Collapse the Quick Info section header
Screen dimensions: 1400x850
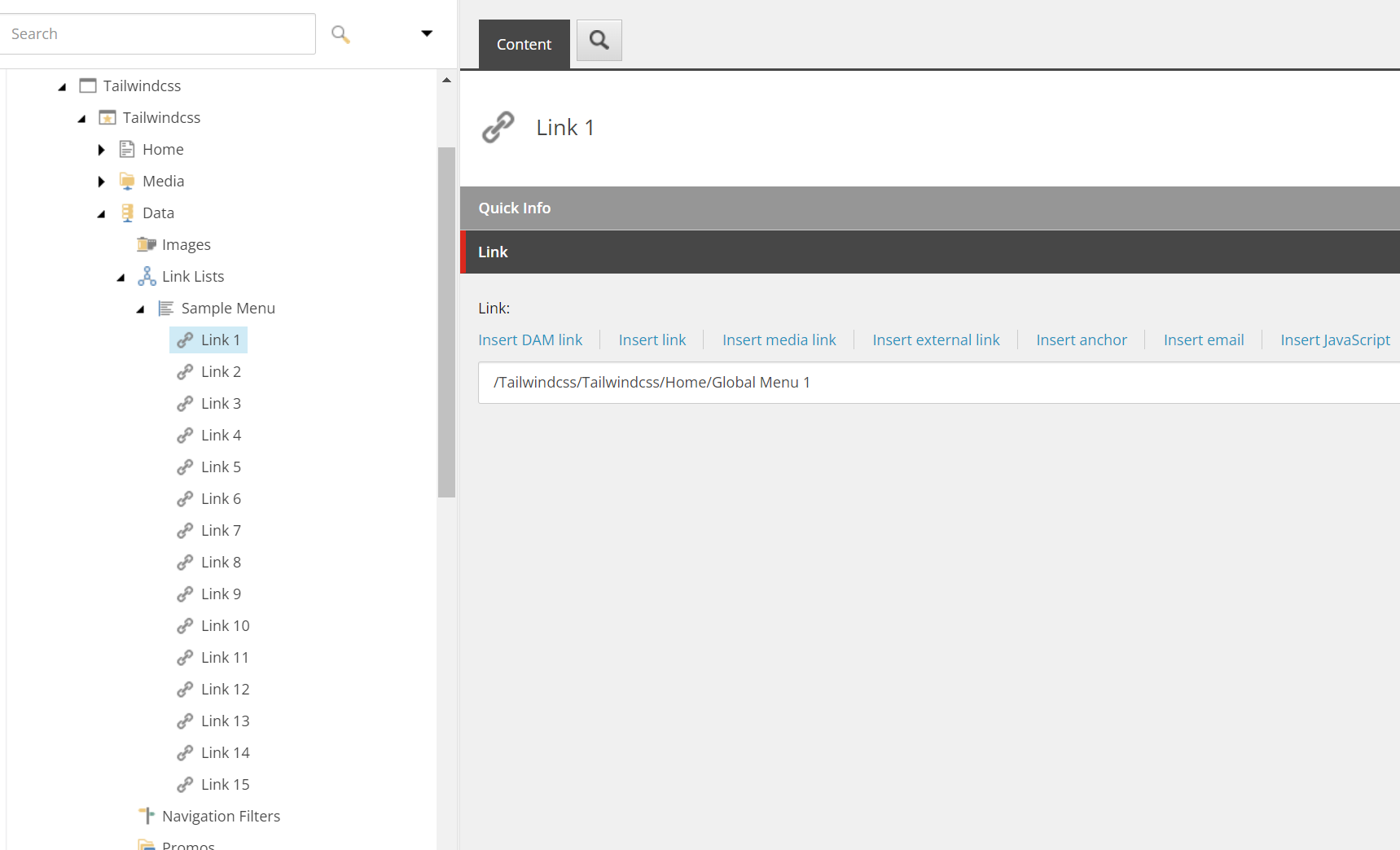(930, 208)
